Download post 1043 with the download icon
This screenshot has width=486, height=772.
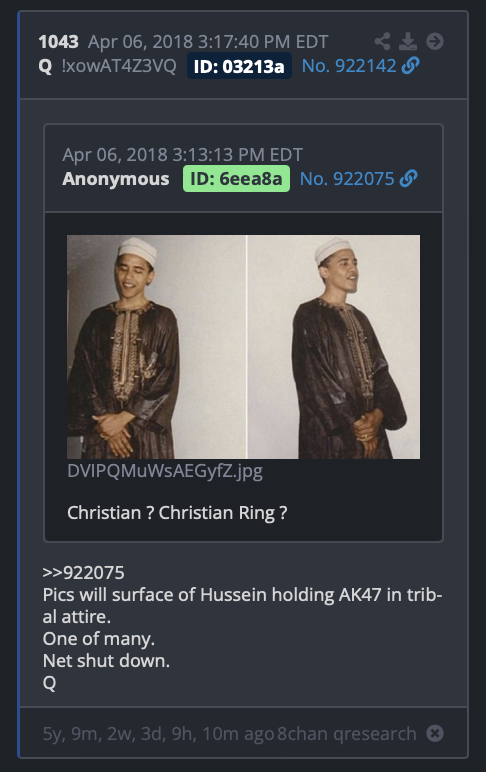click(408, 41)
